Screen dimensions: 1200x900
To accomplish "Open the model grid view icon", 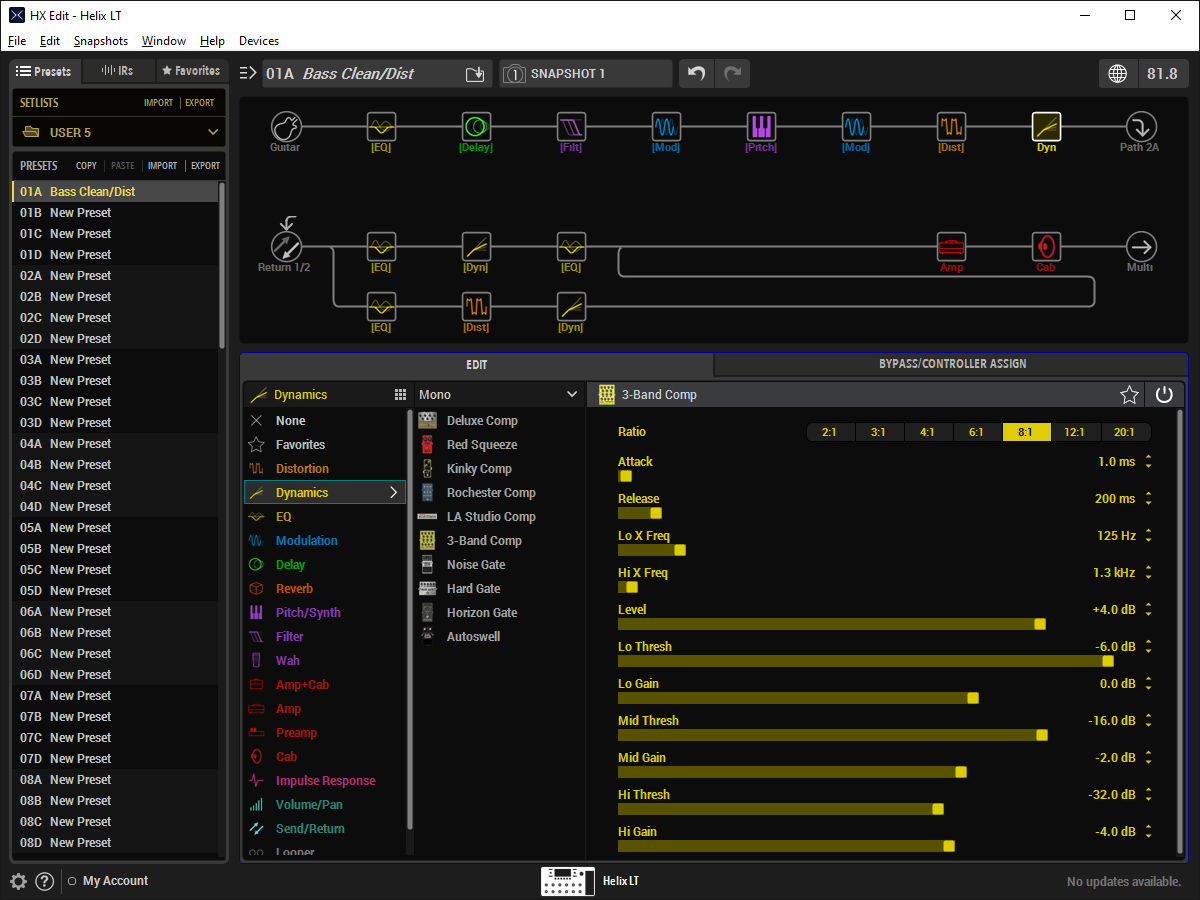I will click(400, 395).
